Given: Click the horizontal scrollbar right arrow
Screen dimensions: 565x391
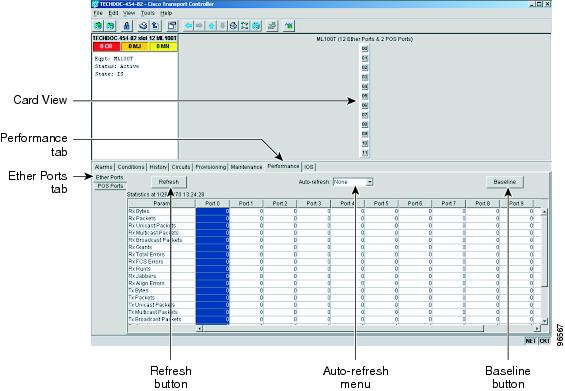Looking at the screenshot, I should [x=537, y=328].
